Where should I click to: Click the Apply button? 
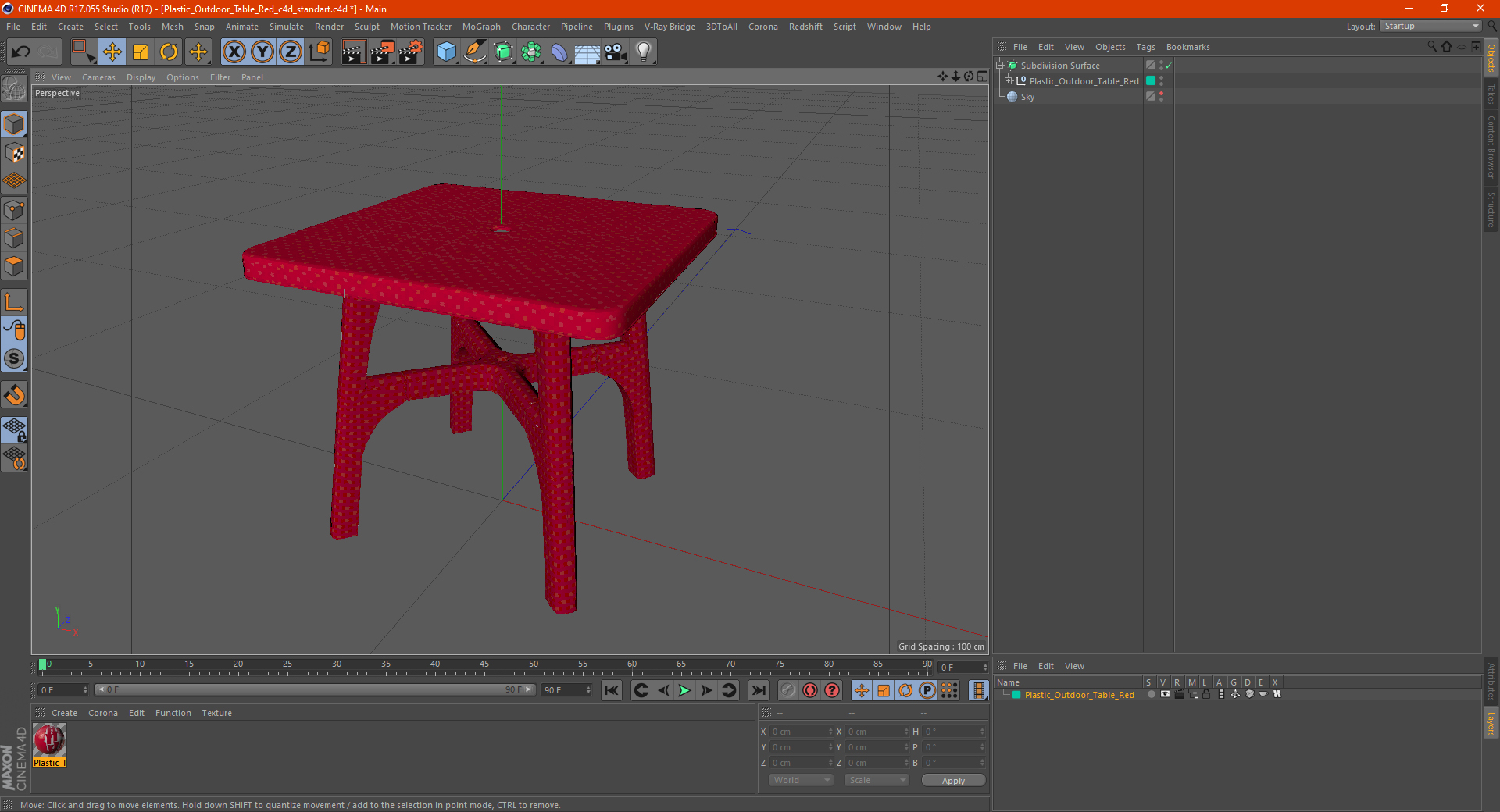[x=953, y=781]
